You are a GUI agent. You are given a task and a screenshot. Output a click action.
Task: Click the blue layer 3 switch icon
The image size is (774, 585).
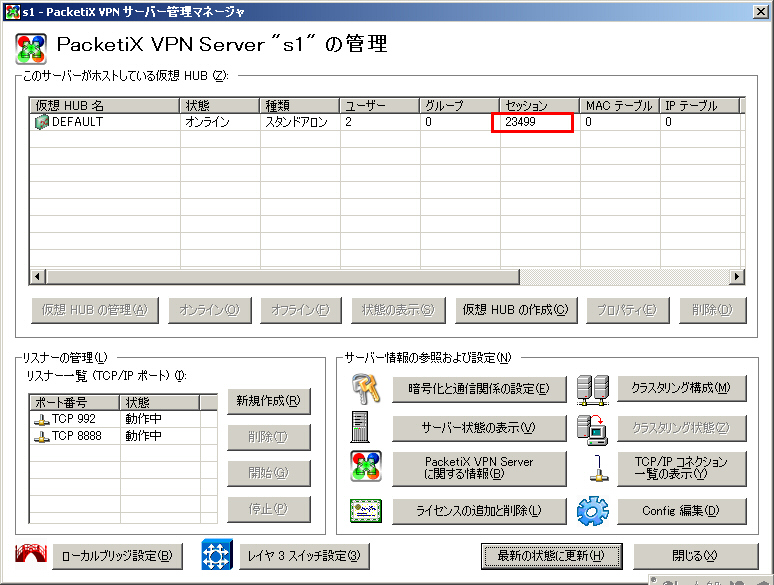click(217, 555)
